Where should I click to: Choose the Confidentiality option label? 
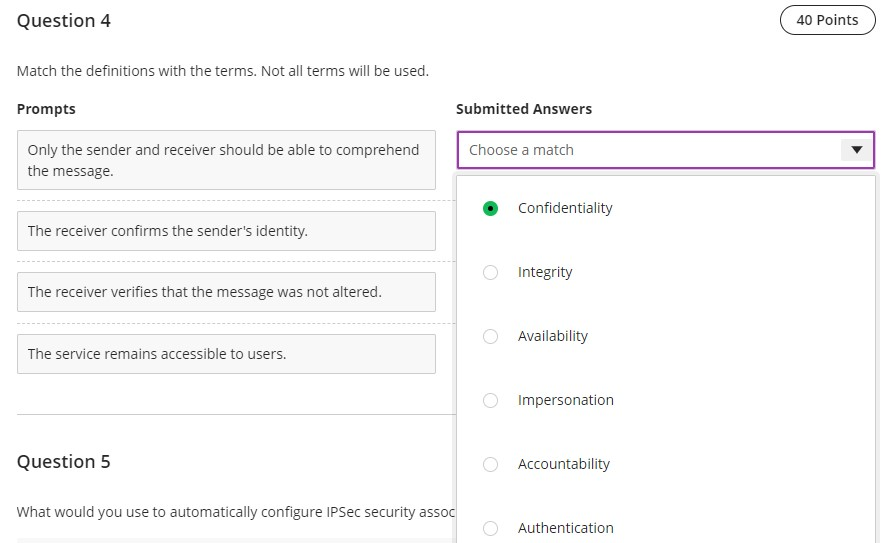tap(565, 208)
